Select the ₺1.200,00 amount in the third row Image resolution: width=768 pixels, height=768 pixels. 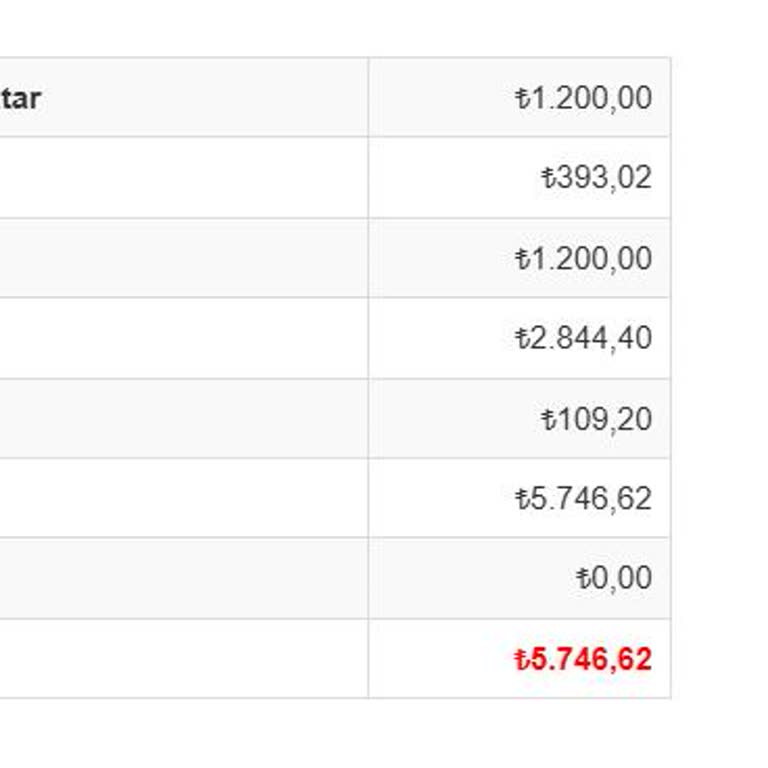point(583,258)
